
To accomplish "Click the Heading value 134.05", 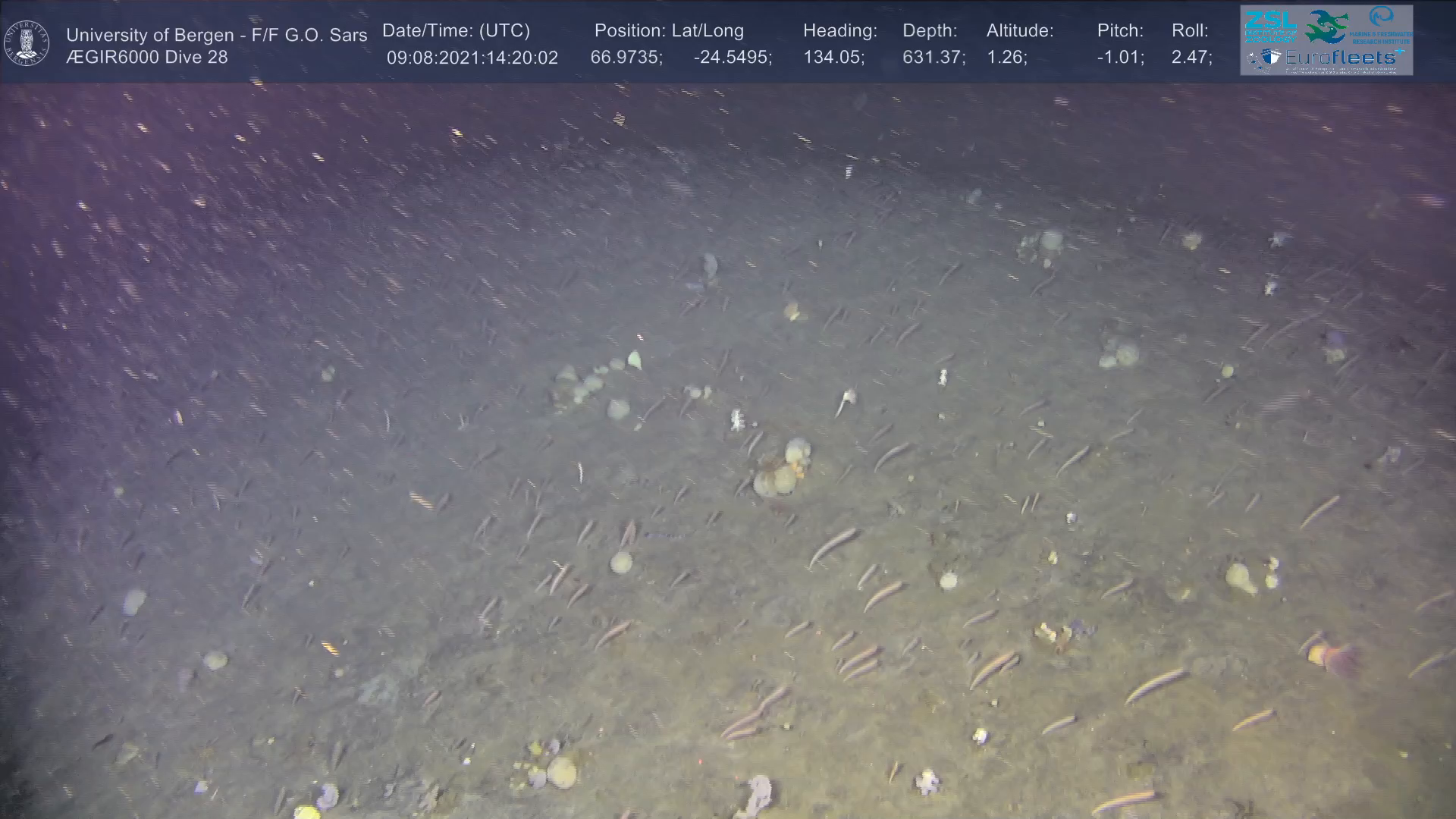I will pyautogui.click(x=833, y=58).
